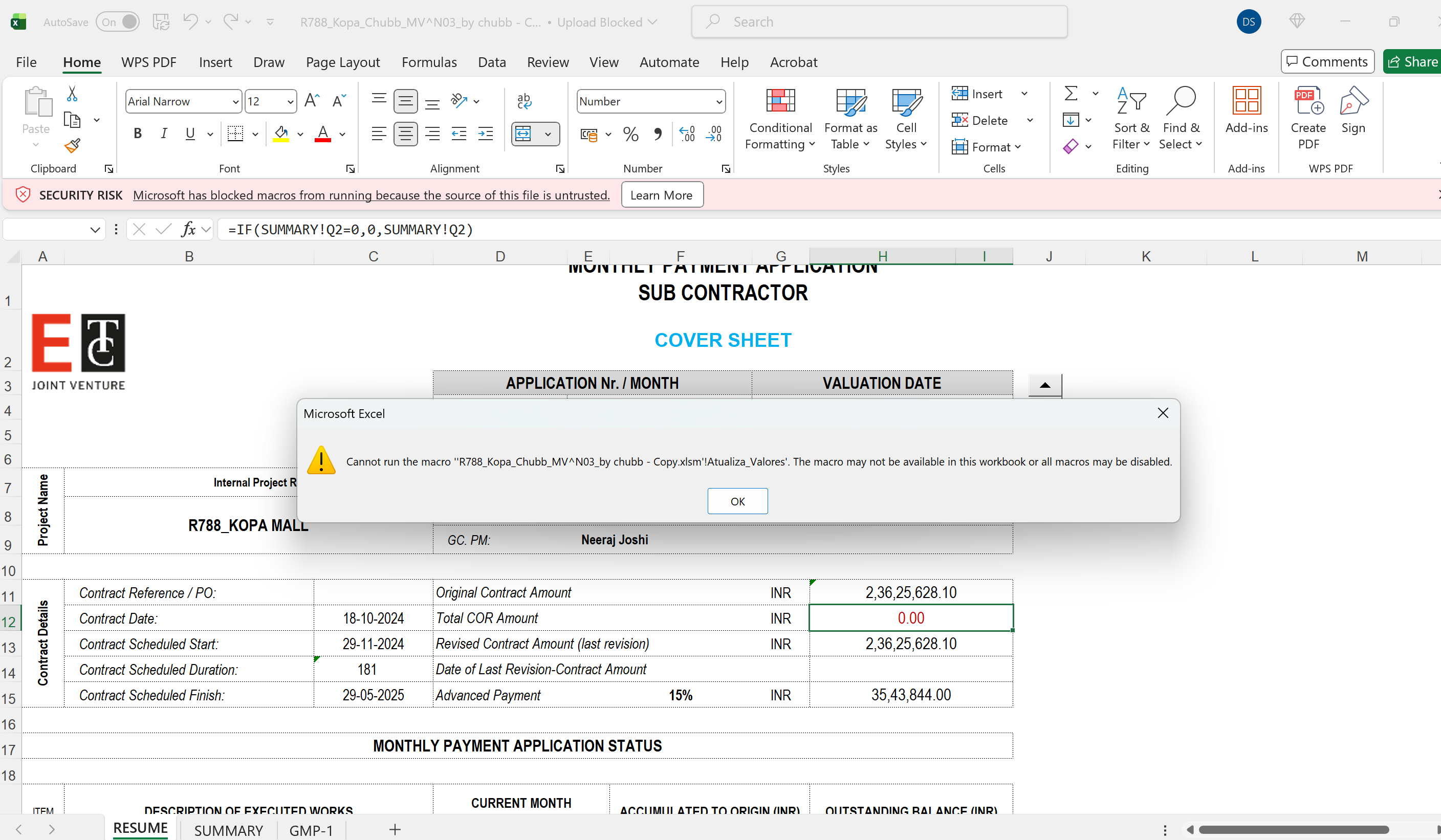Click Increase Font Size icon
1441x840 pixels.
pos(312,101)
